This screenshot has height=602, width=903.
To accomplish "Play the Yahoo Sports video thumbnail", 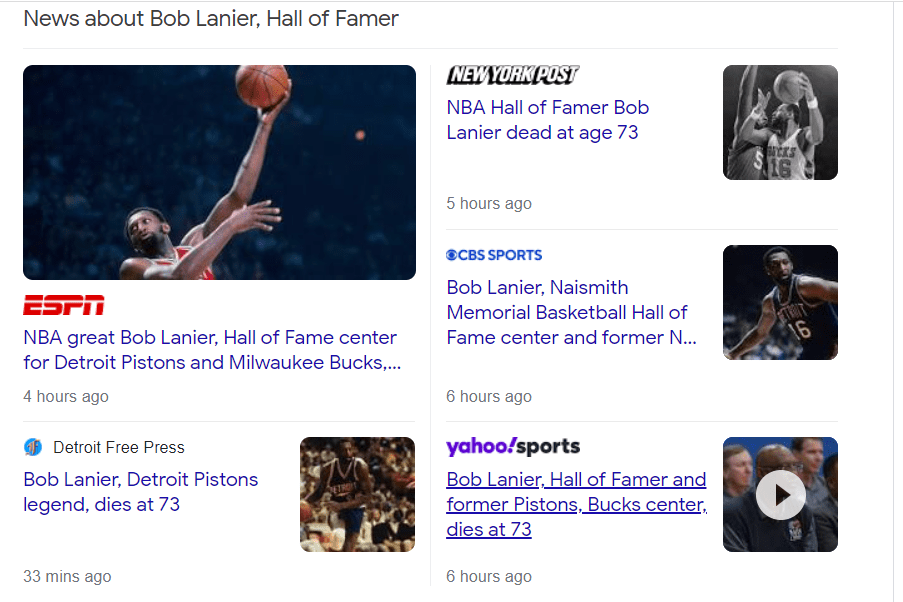I will (x=780, y=494).
